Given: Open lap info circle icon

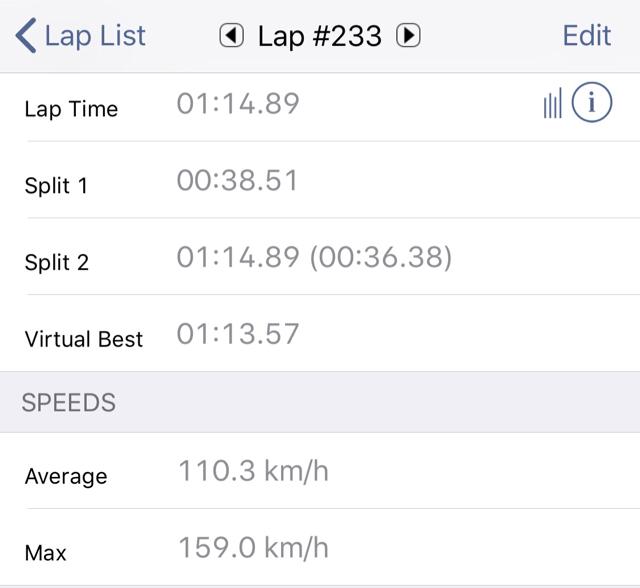Looking at the screenshot, I should click(591, 102).
